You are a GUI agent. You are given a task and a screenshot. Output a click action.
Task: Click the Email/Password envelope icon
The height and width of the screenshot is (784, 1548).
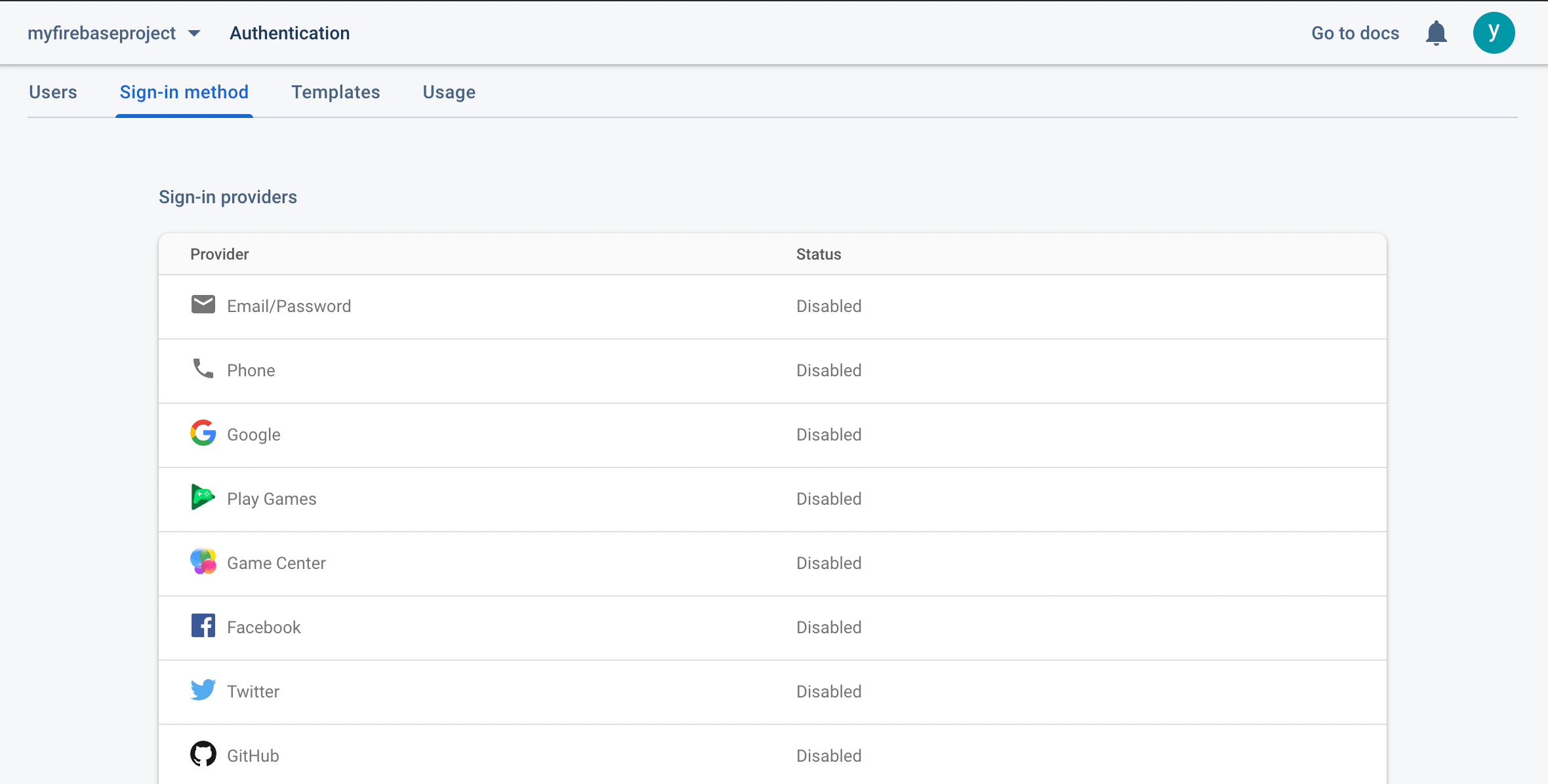tap(203, 305)
